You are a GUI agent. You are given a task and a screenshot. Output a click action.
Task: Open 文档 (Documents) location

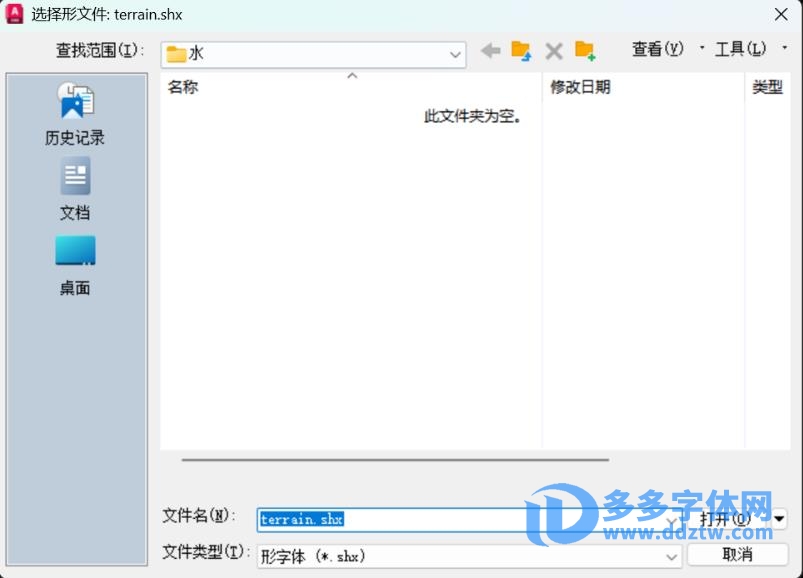pos(75,190)
